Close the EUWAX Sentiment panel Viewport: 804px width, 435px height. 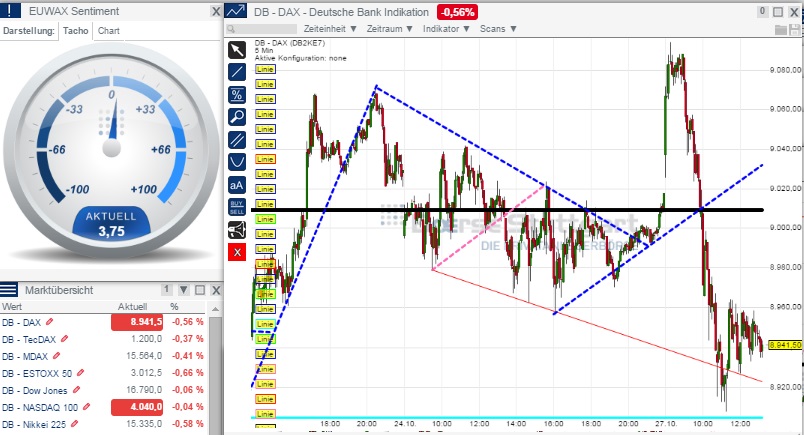pos(216,11)
